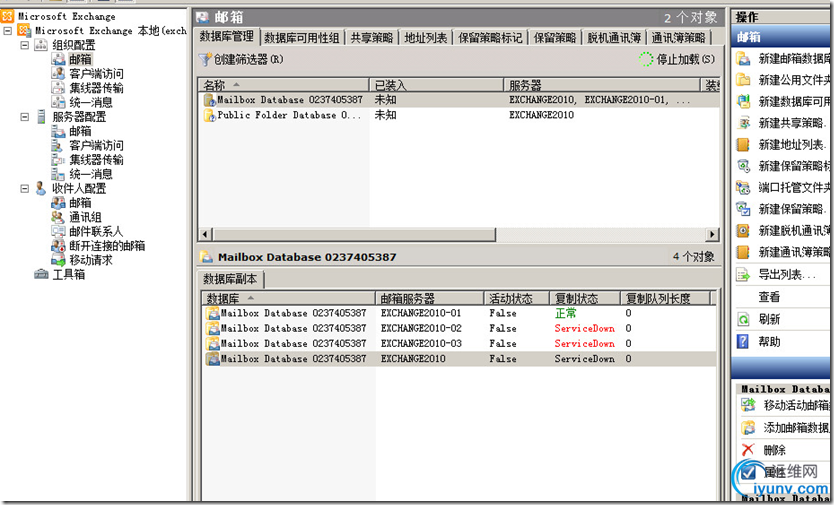
Task: Click the 邮箱 icon under 服务器配置
Action: click(58, 131)
